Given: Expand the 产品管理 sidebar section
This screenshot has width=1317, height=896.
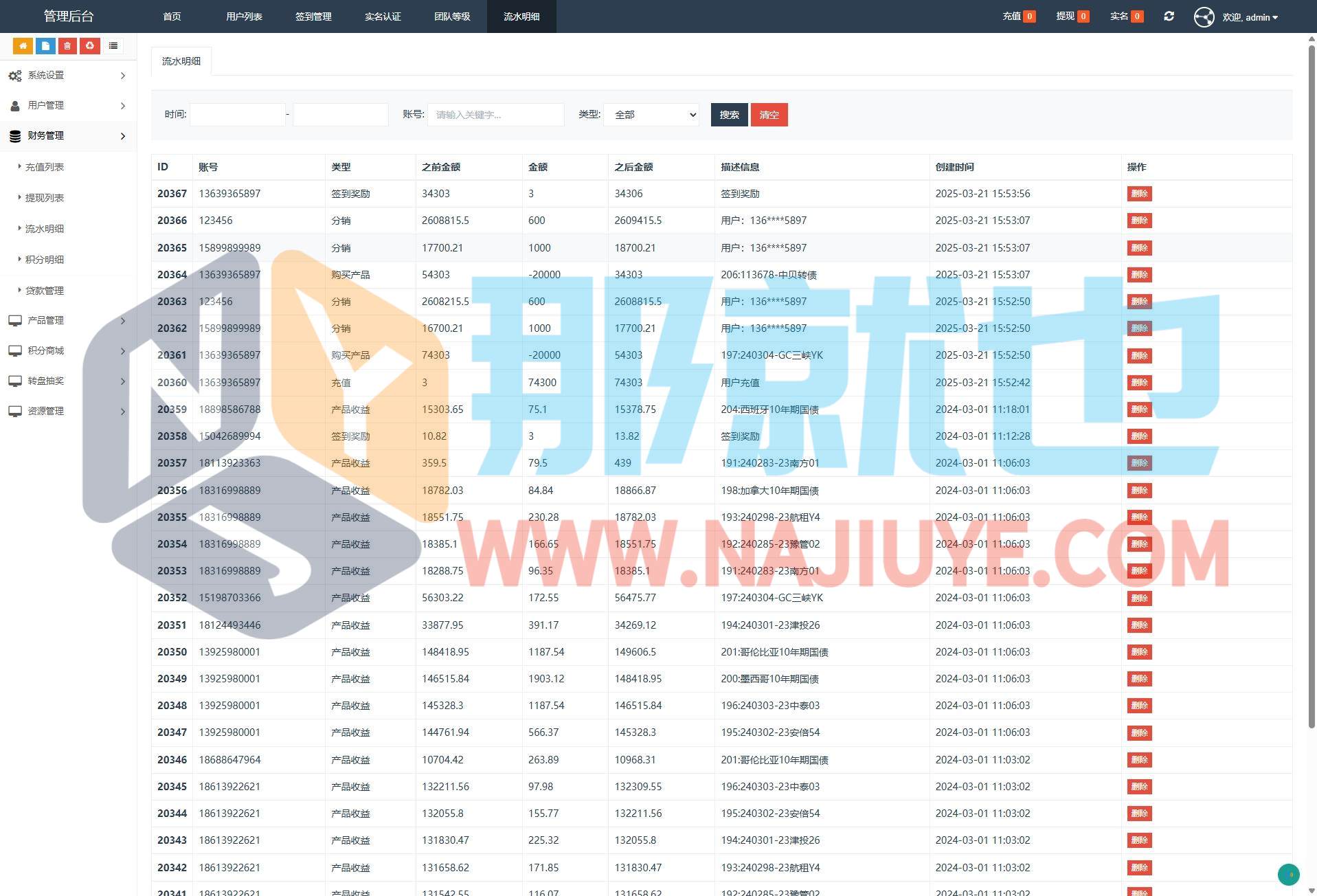Looking at the screenshot, I should 67,320.
